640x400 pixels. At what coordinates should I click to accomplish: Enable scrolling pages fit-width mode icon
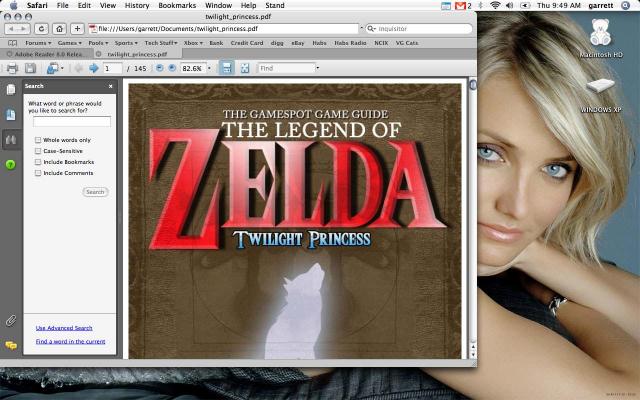point(227,68)
